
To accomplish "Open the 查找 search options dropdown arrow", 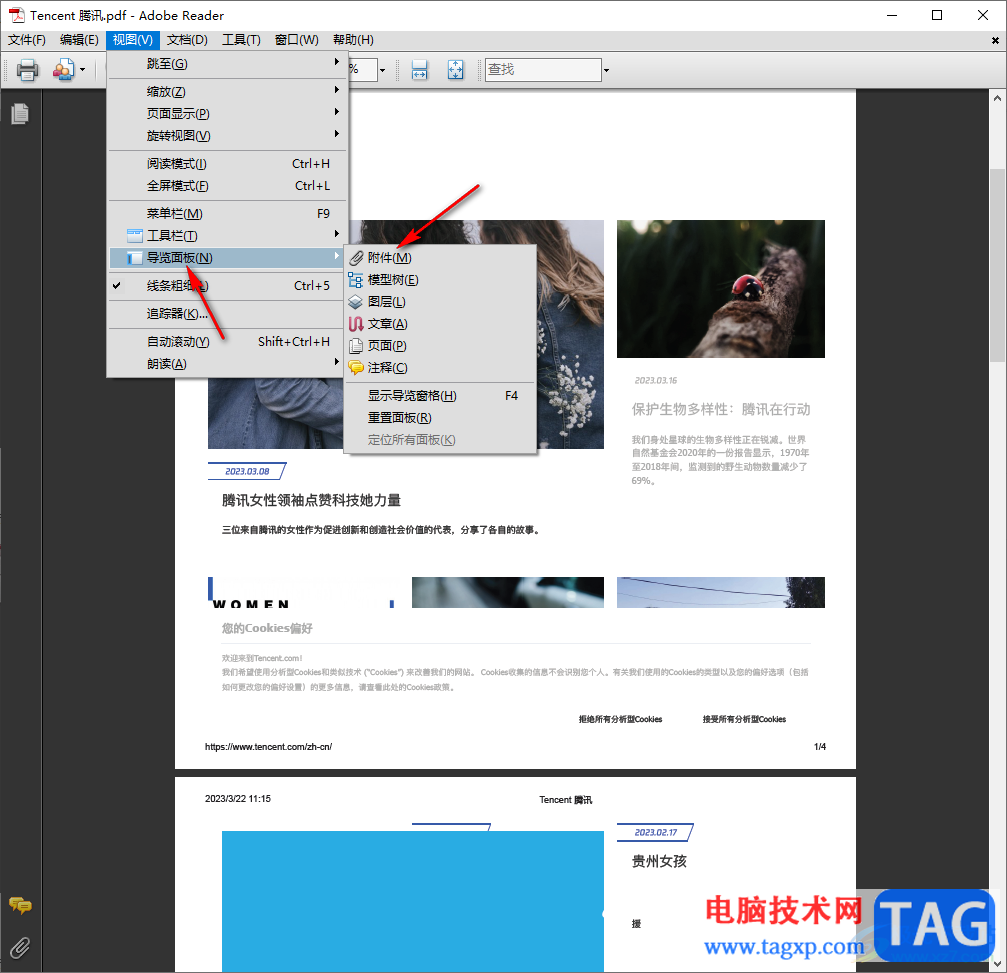I will [x=606, y=70].
